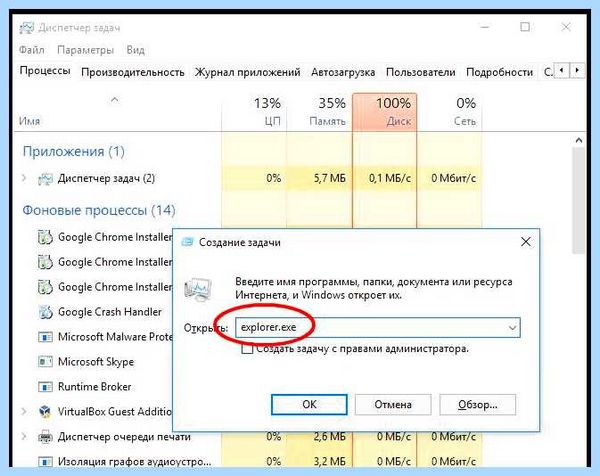
Task: Select the Фоновые процессы (14) group header
Action: [99, 210]
